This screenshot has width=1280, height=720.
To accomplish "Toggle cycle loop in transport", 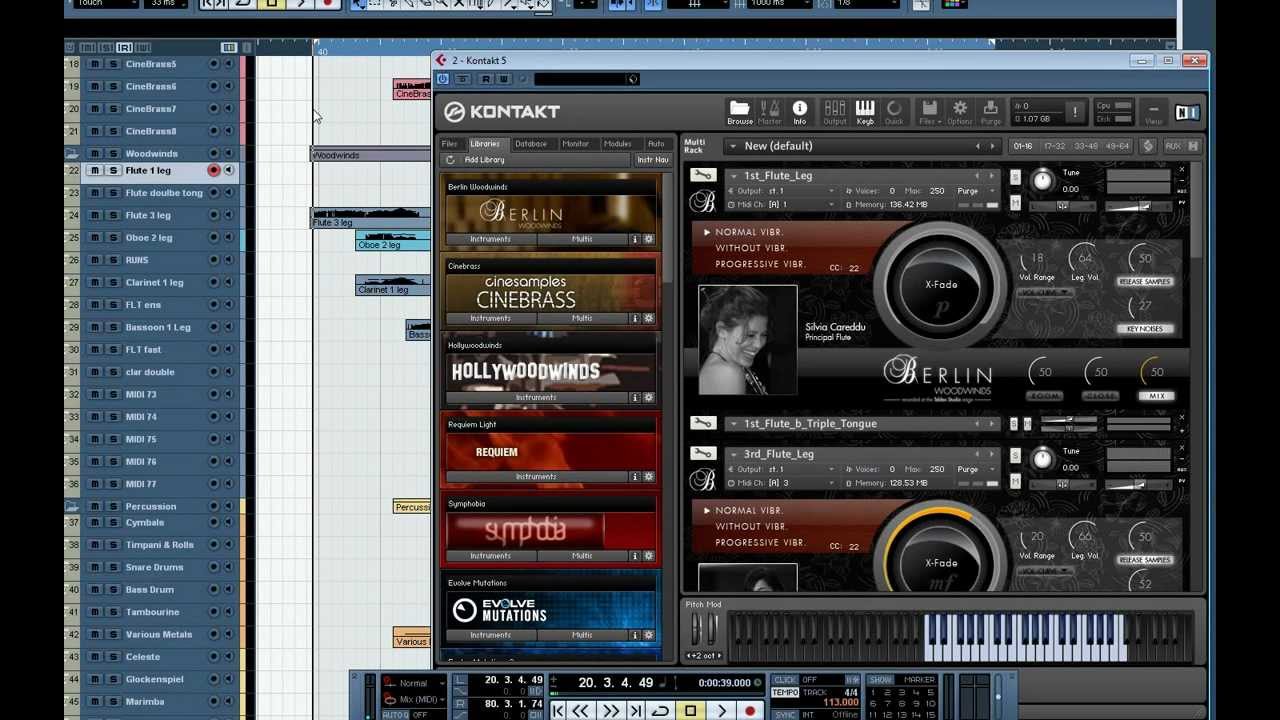I will (x=660, y=711).
